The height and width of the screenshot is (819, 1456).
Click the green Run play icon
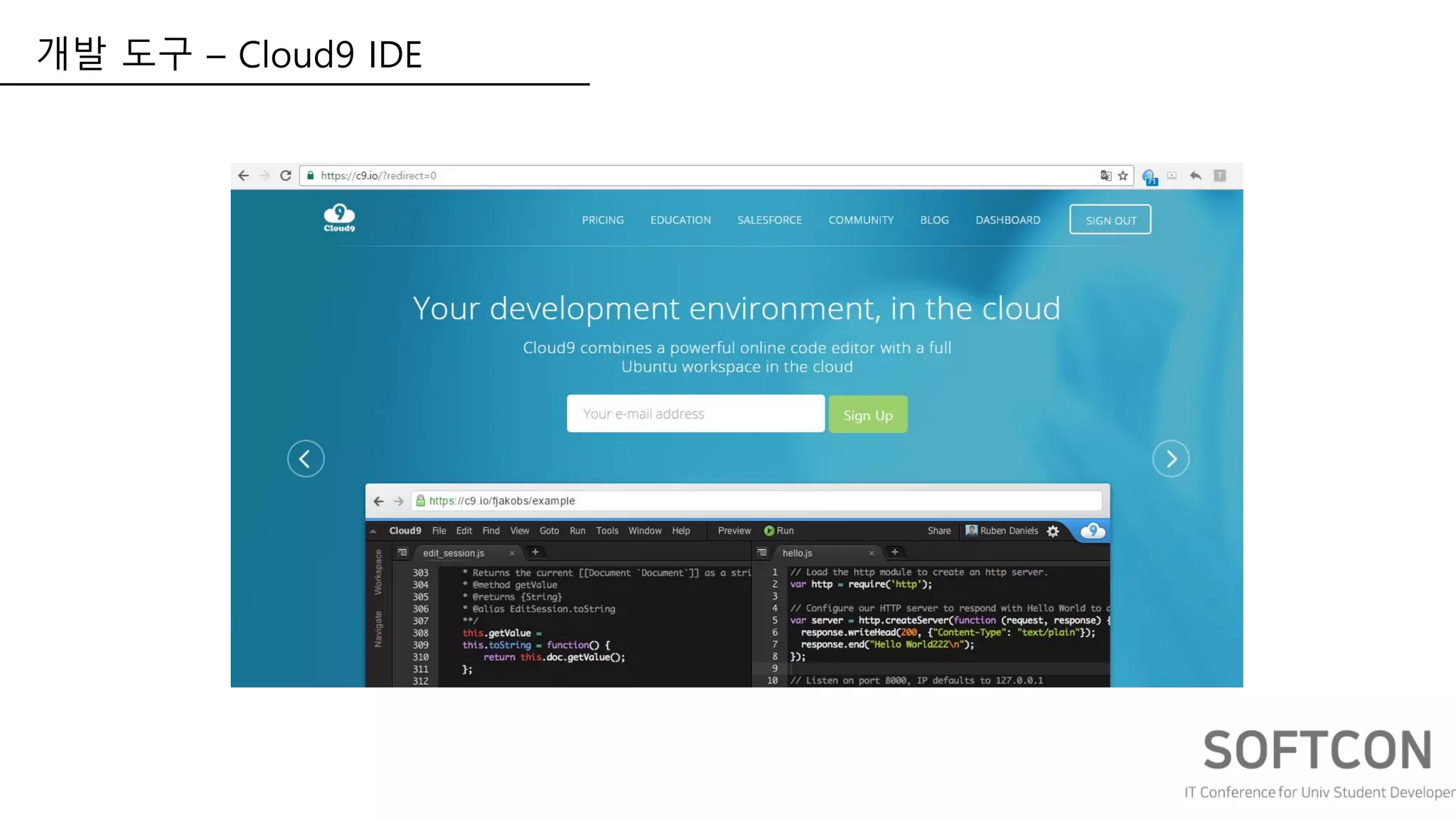pyautogui.click(x=769, y=531)
